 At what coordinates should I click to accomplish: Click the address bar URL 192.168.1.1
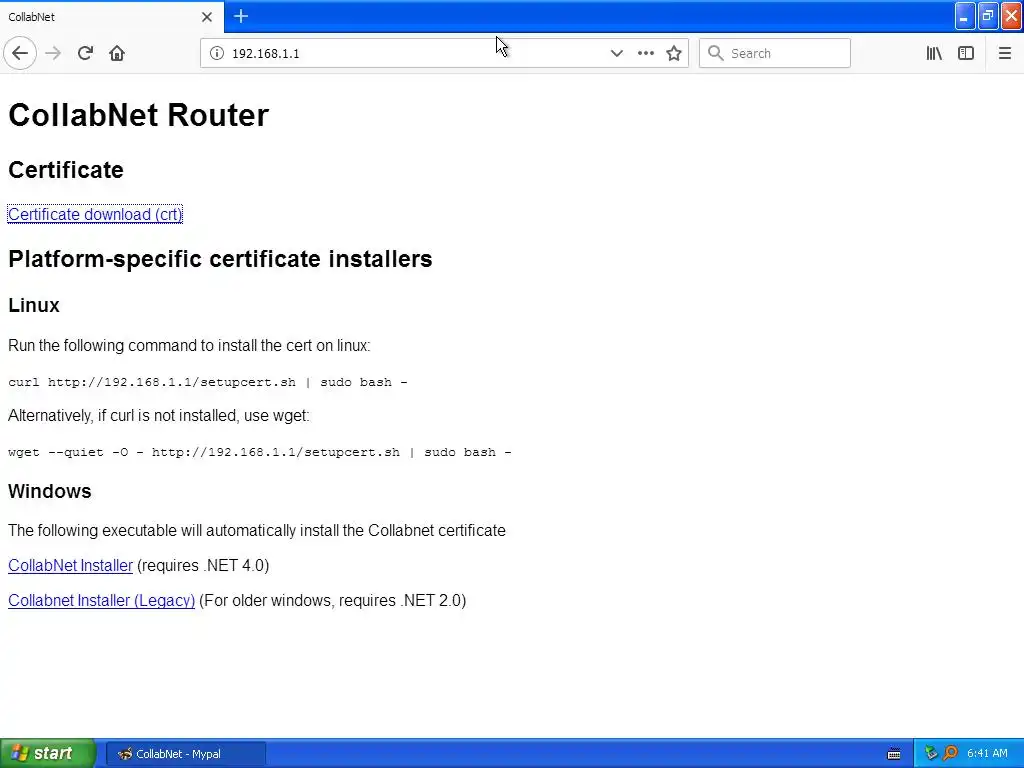click(265, 54)
